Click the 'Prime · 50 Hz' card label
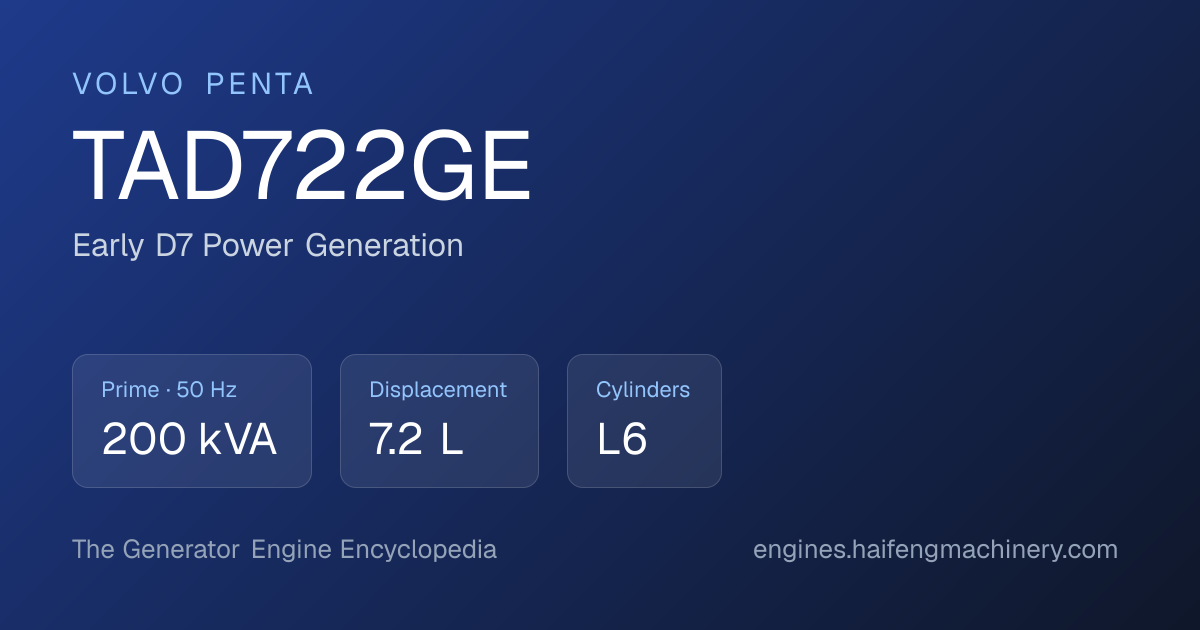 [169, 390]
